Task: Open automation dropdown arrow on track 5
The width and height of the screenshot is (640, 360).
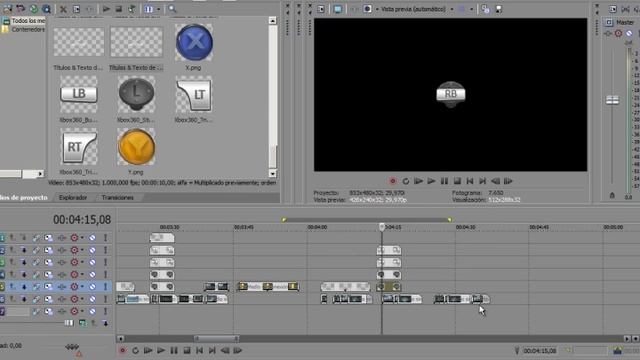Action: (x=82, y=287)
